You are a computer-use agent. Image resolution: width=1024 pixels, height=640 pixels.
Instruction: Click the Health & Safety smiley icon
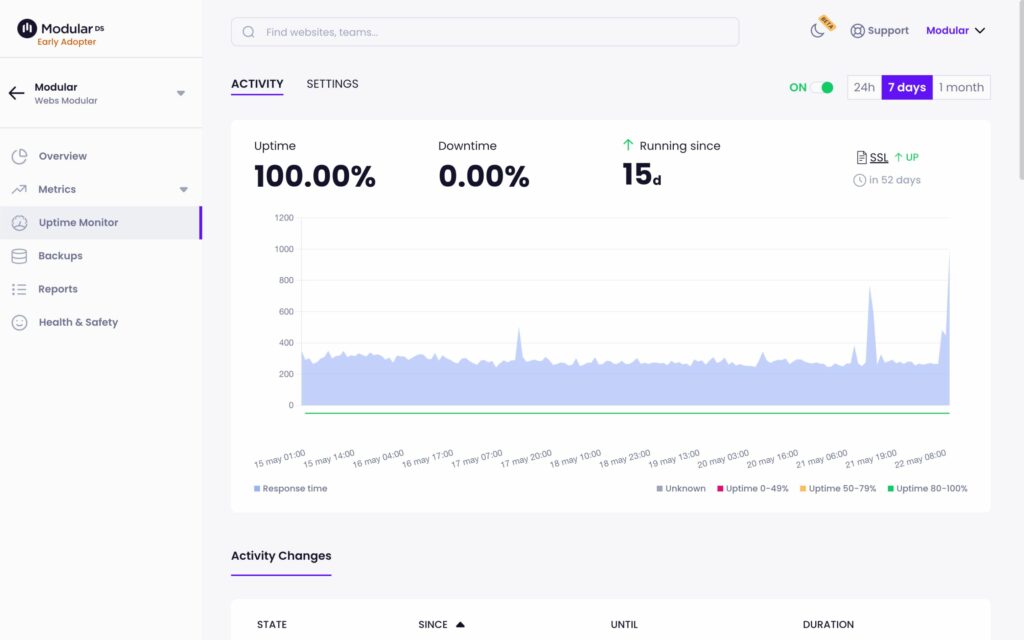(19, 322)
